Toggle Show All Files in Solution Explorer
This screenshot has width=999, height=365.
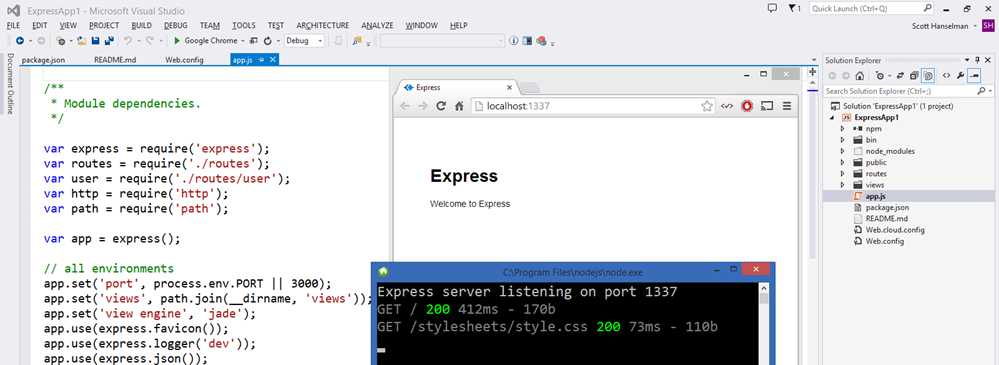tap(928, 76)
